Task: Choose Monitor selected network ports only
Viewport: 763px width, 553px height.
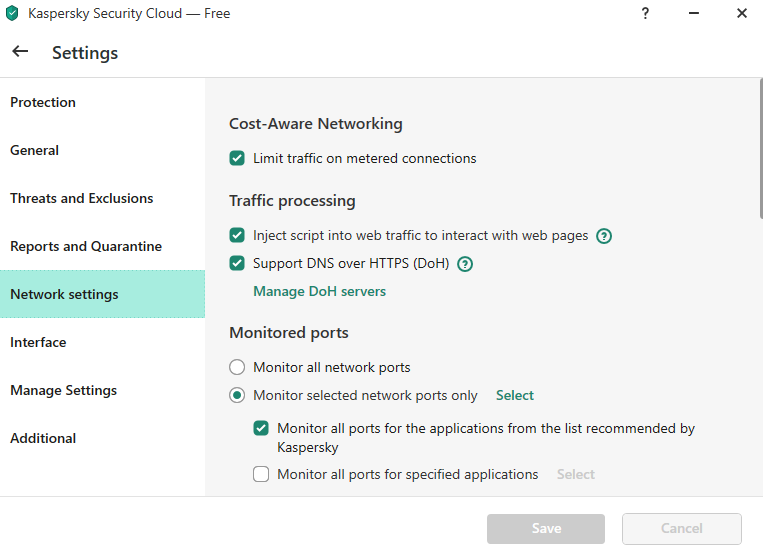Action: coord(237,395)
